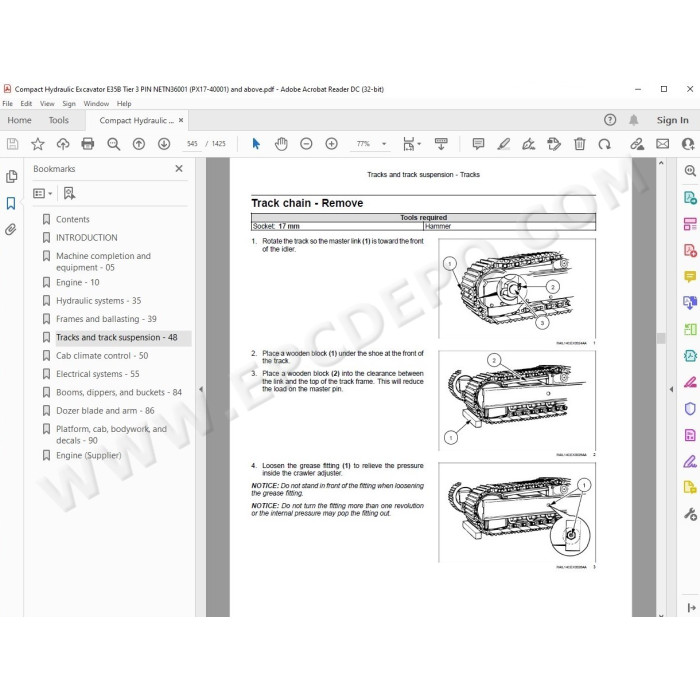The width and height of the screenshot is (700, 700).
Task: Open the INTRODUCTION bookmark
Action: (87, 238)
